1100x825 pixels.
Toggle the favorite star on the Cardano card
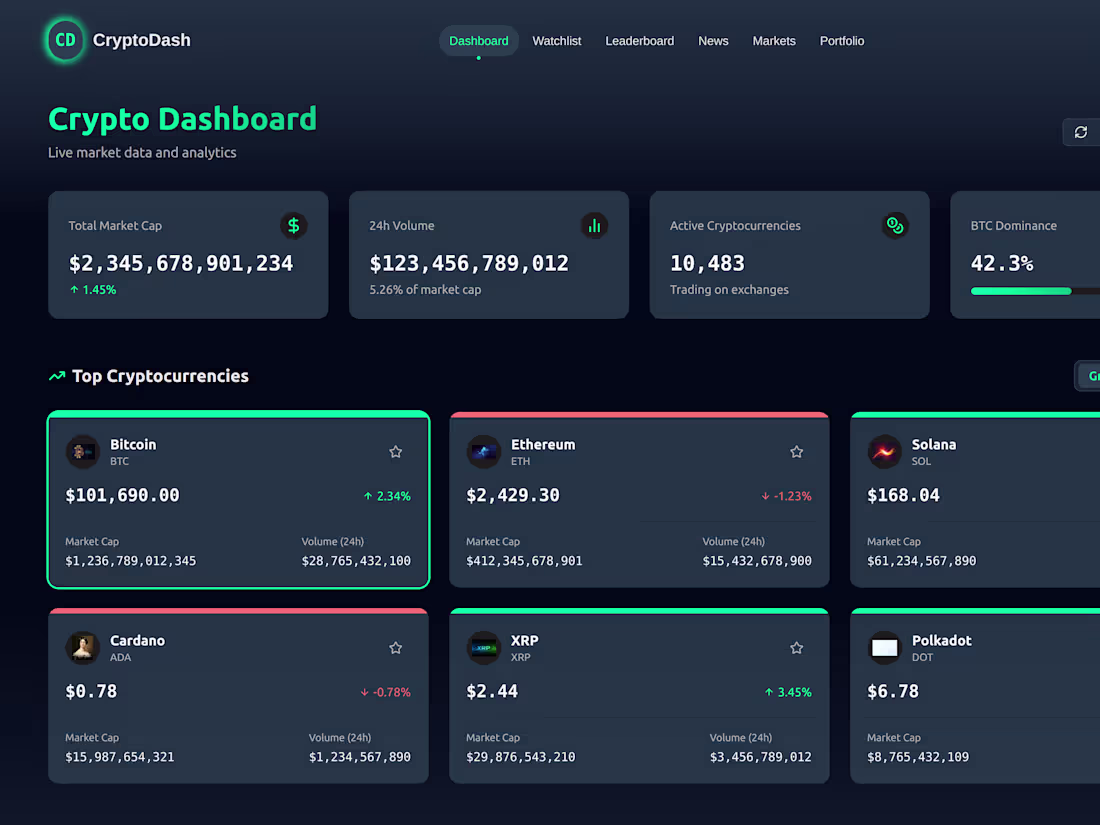coord(395,648)
